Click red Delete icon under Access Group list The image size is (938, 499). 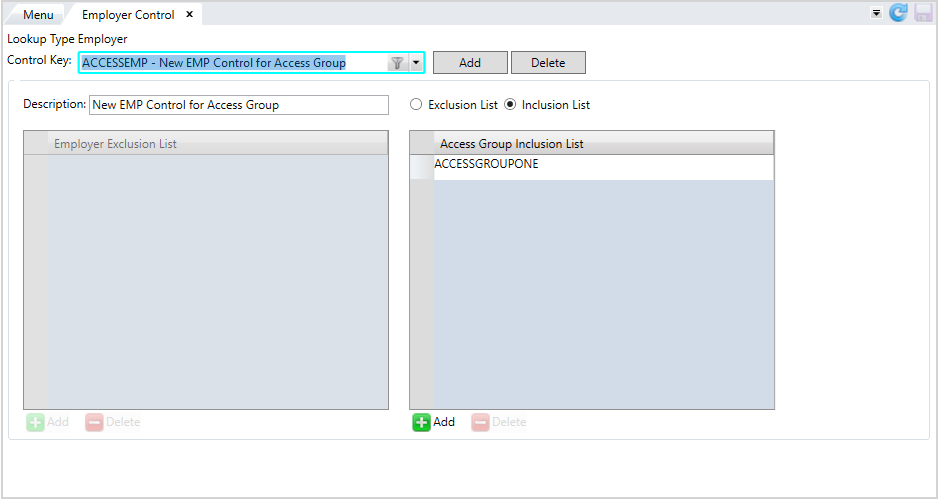pyautogui.click(x=480, y=422)
